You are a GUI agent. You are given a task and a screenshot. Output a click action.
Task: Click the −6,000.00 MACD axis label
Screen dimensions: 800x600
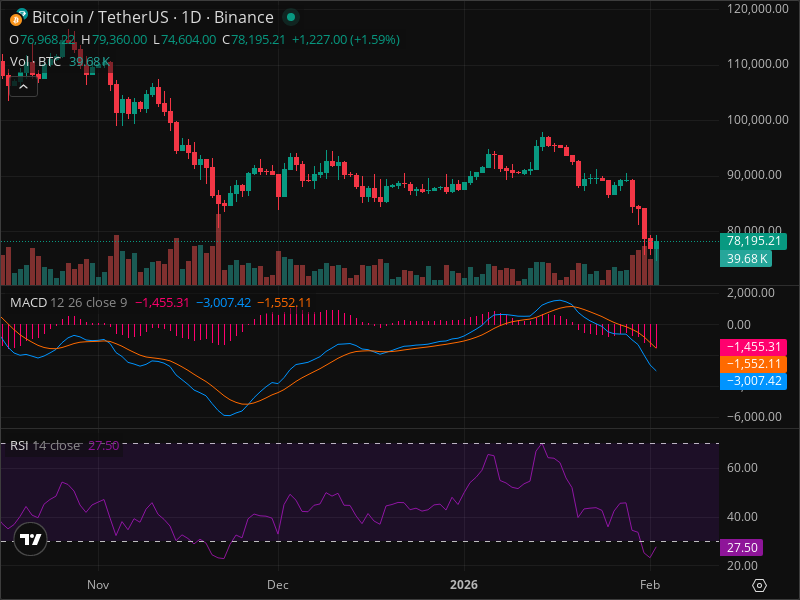(754, 417)
